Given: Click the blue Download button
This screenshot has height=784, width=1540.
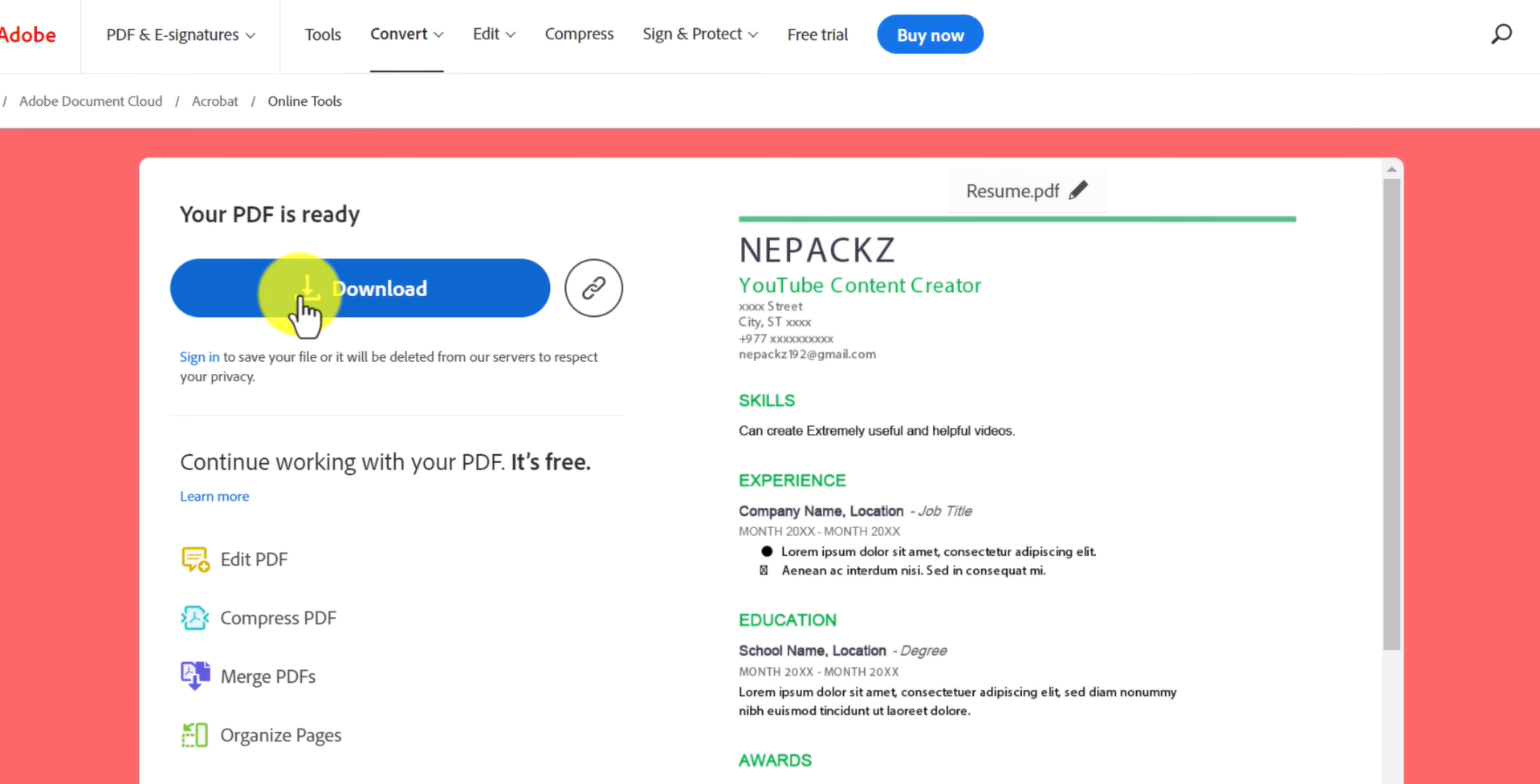Looking at the screenshot, I should (360, 288).
